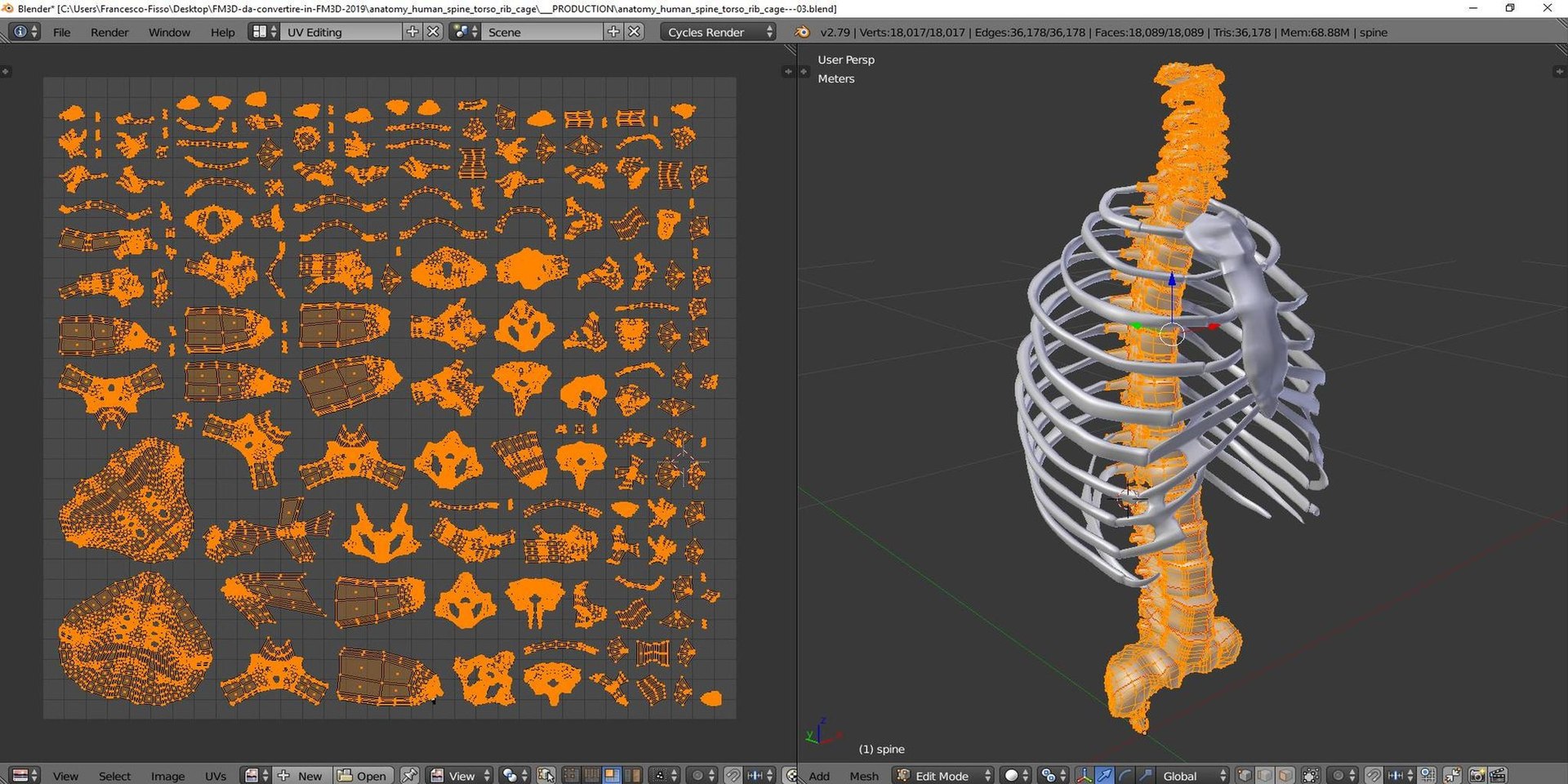1568x784 pixels.
Task: Open the scene browser icon
Action: pos(465,32)
